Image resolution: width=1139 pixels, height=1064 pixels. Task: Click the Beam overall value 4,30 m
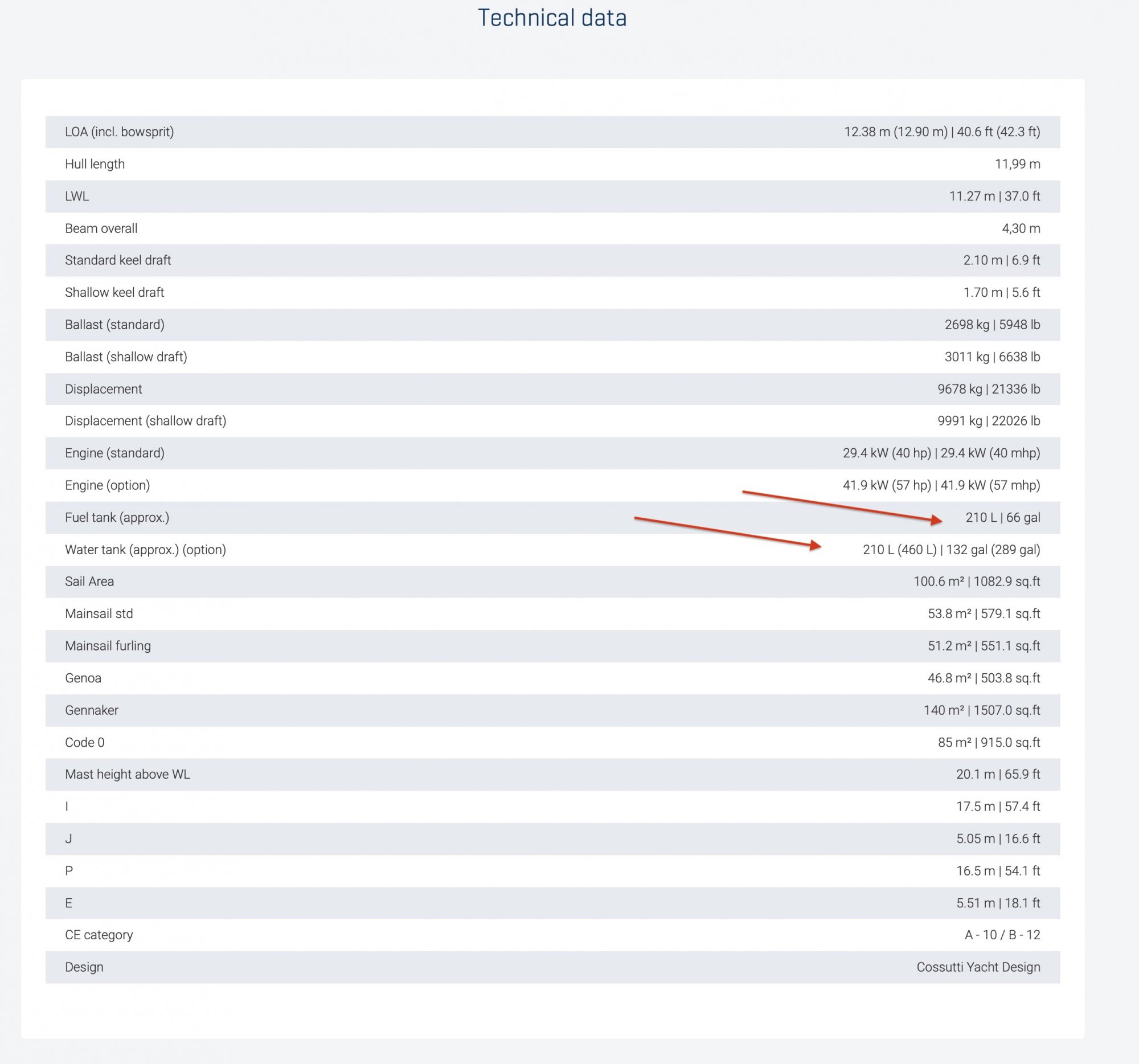(x=1021, y=228)
